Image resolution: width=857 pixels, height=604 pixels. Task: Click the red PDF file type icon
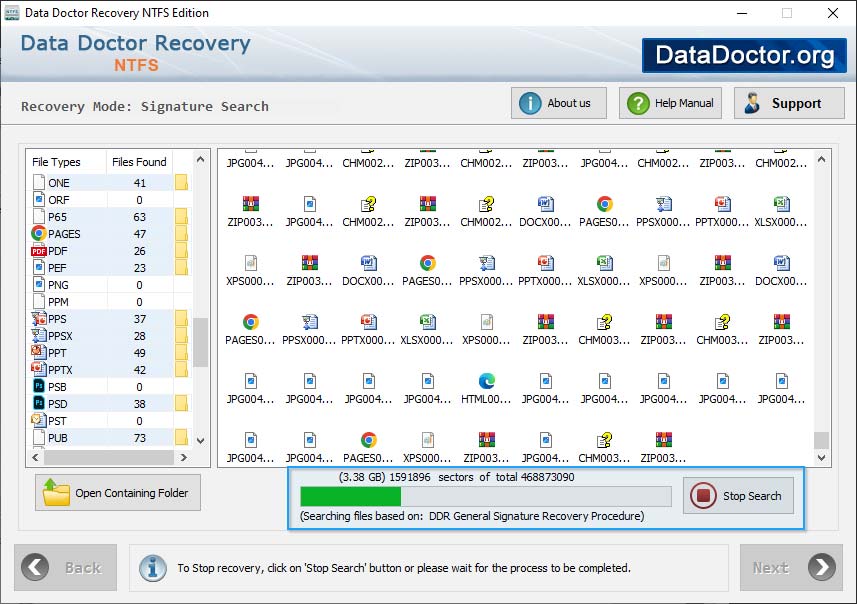(39, 251)
